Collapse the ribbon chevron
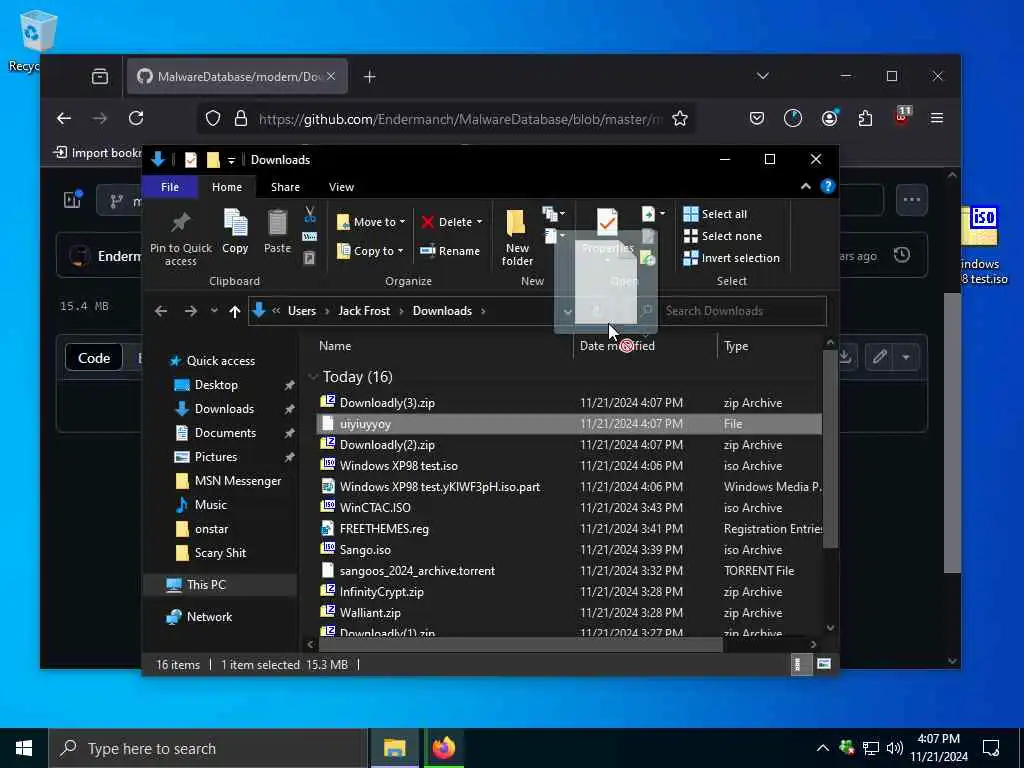Screen dimensions: 1024x768 click(x=805, y=187)
